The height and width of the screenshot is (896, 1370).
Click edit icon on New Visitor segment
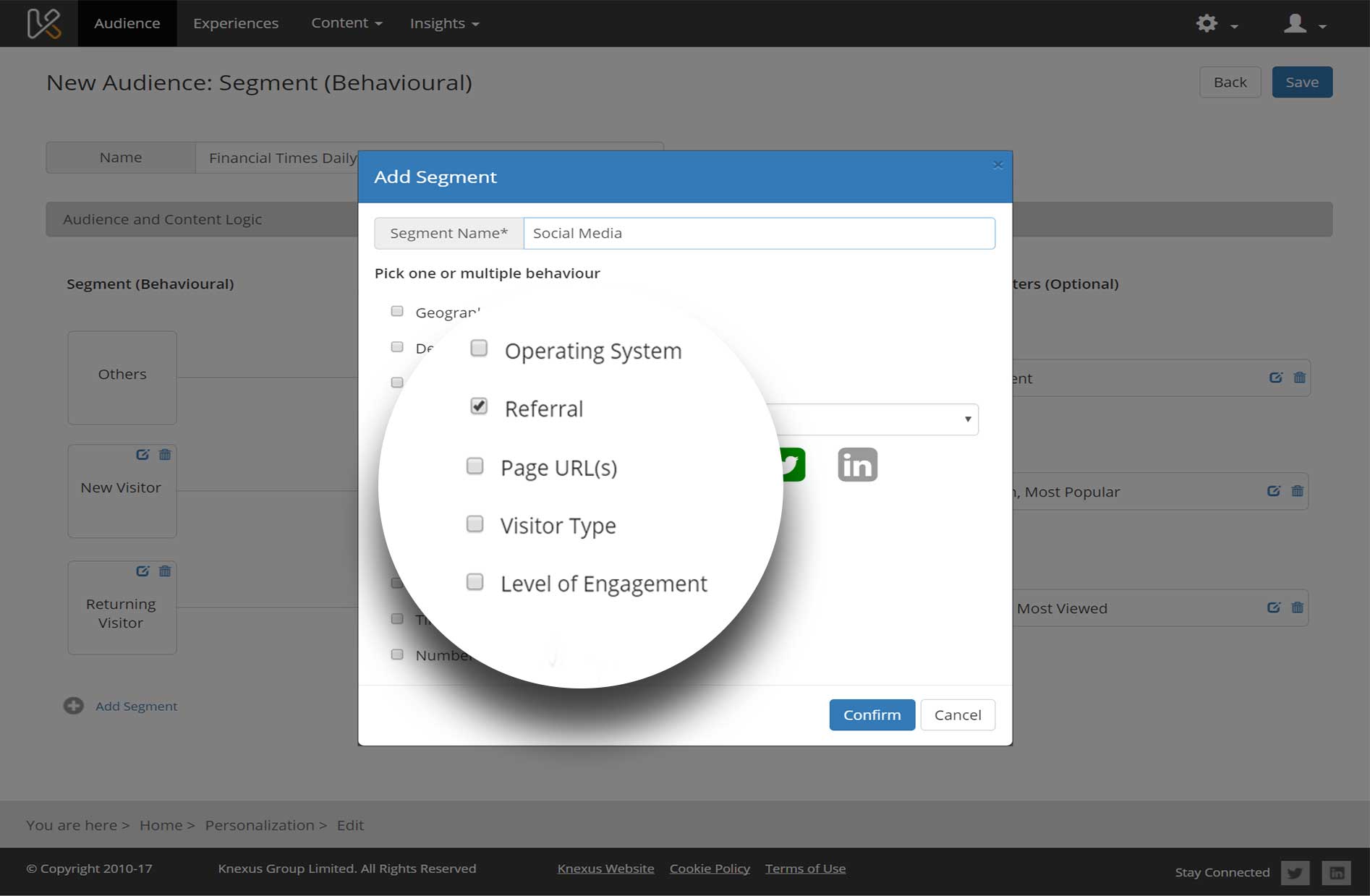[142, 455]
